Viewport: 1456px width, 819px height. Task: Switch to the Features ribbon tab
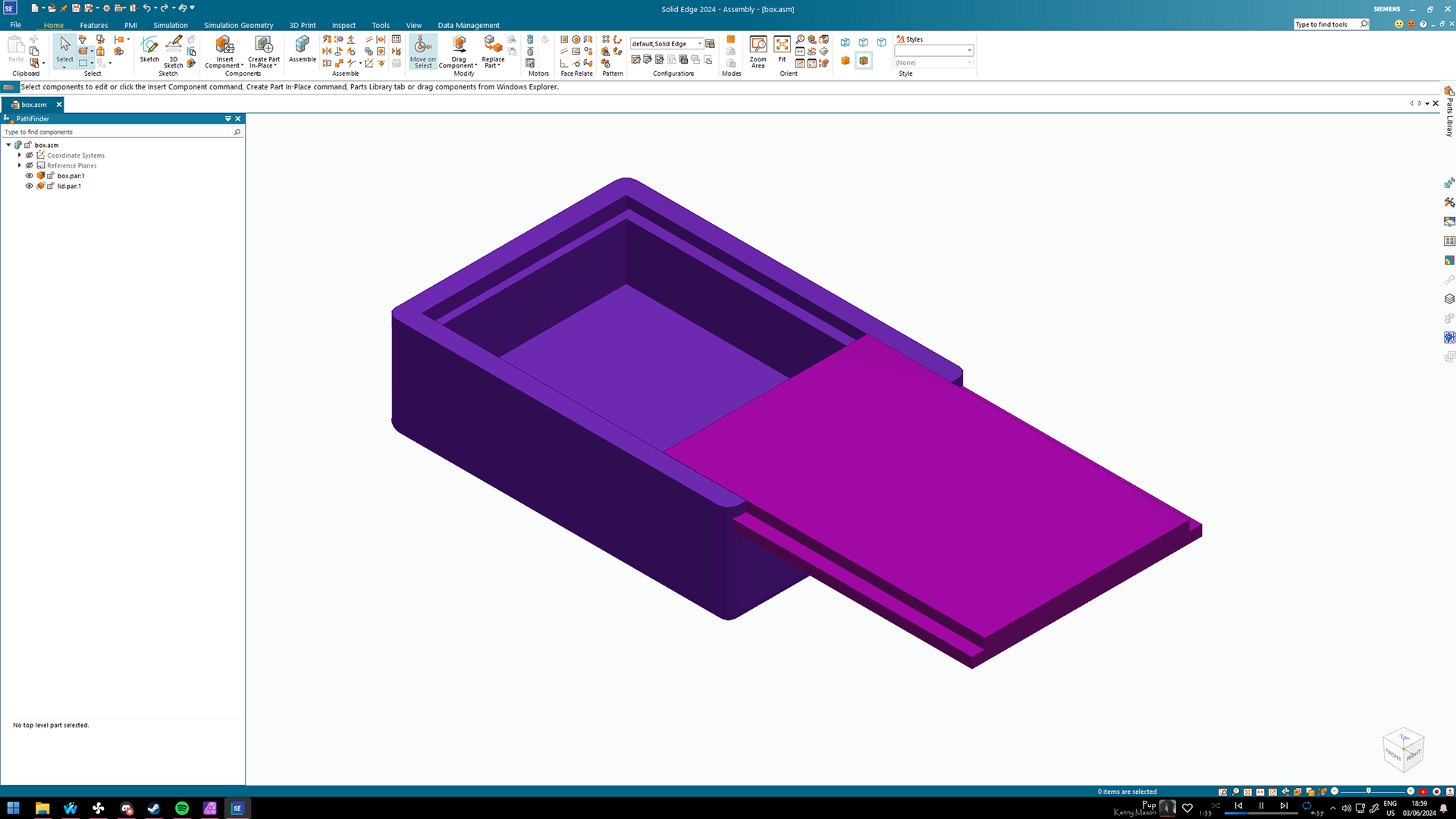pos(94,25)
